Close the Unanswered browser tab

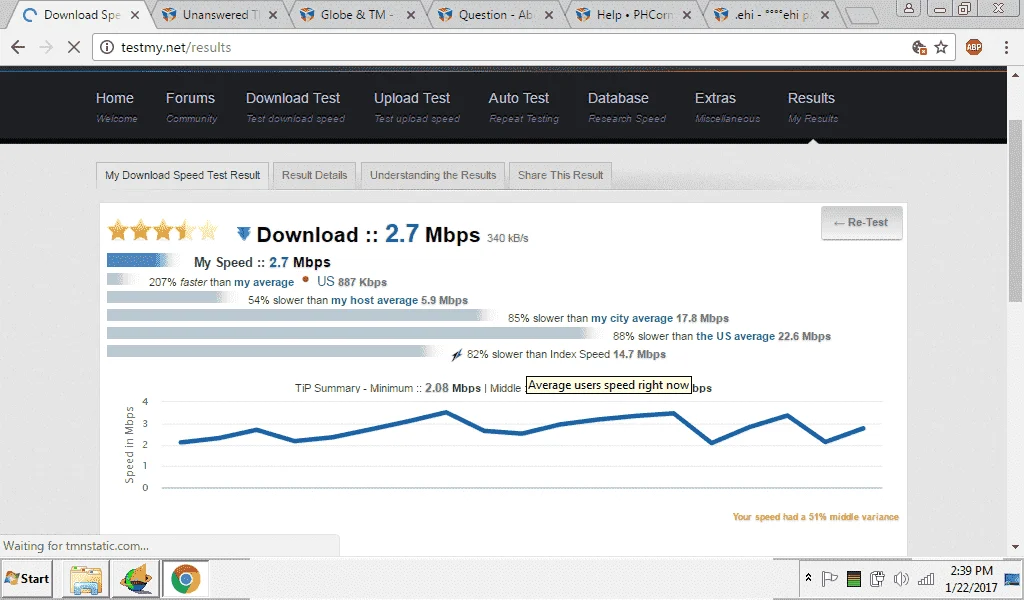273,14
